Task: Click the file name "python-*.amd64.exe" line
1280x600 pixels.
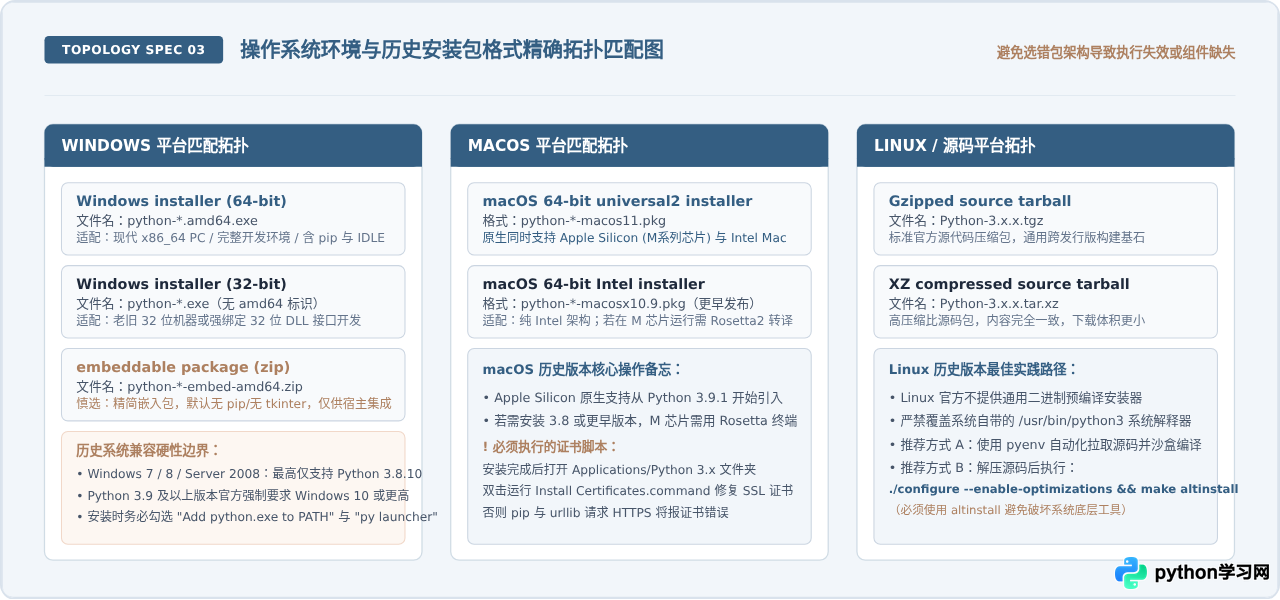Action: point(167,220)
